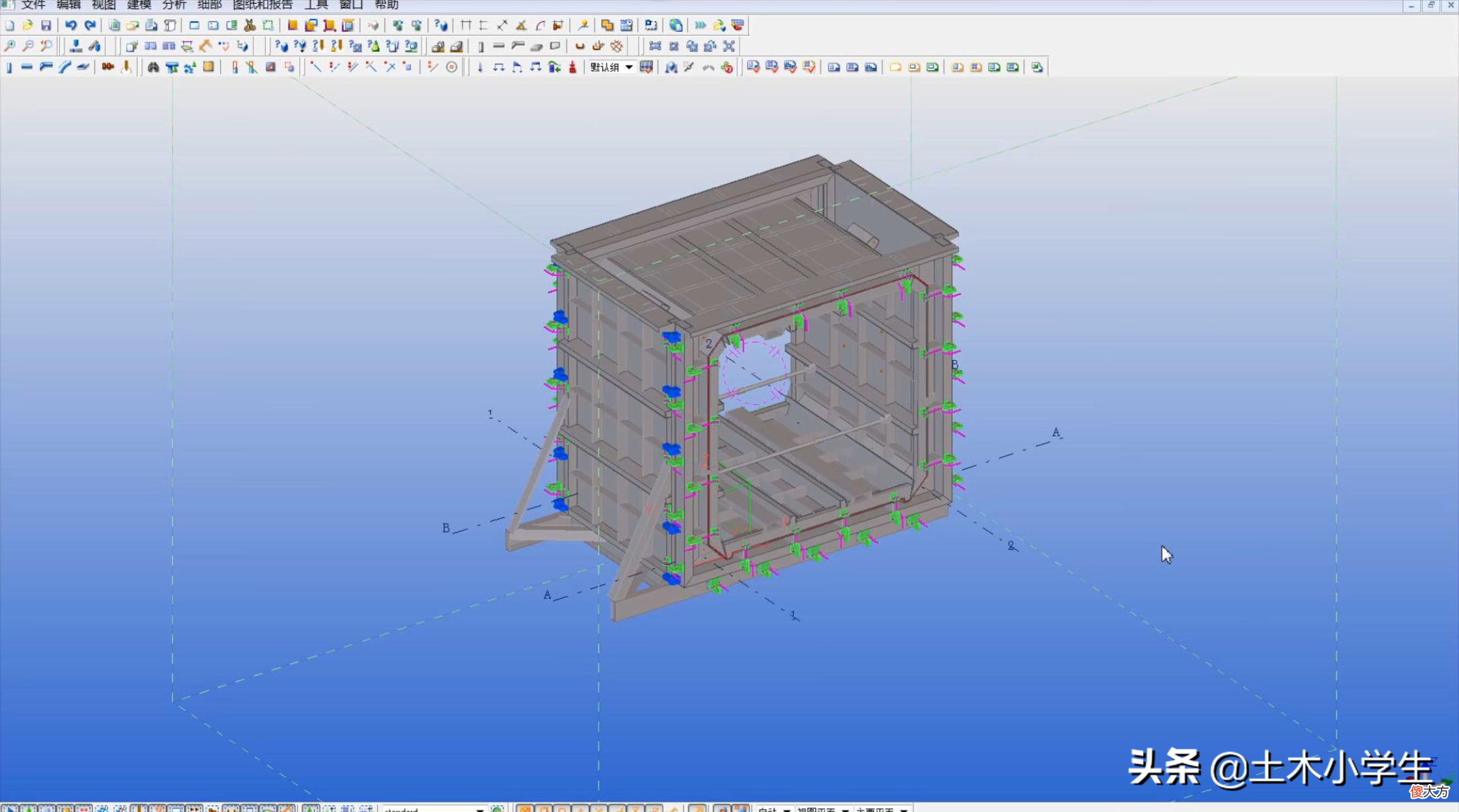Zoom in with the plus magnifier
1459x812 pixels.
(x=10, y=46)
